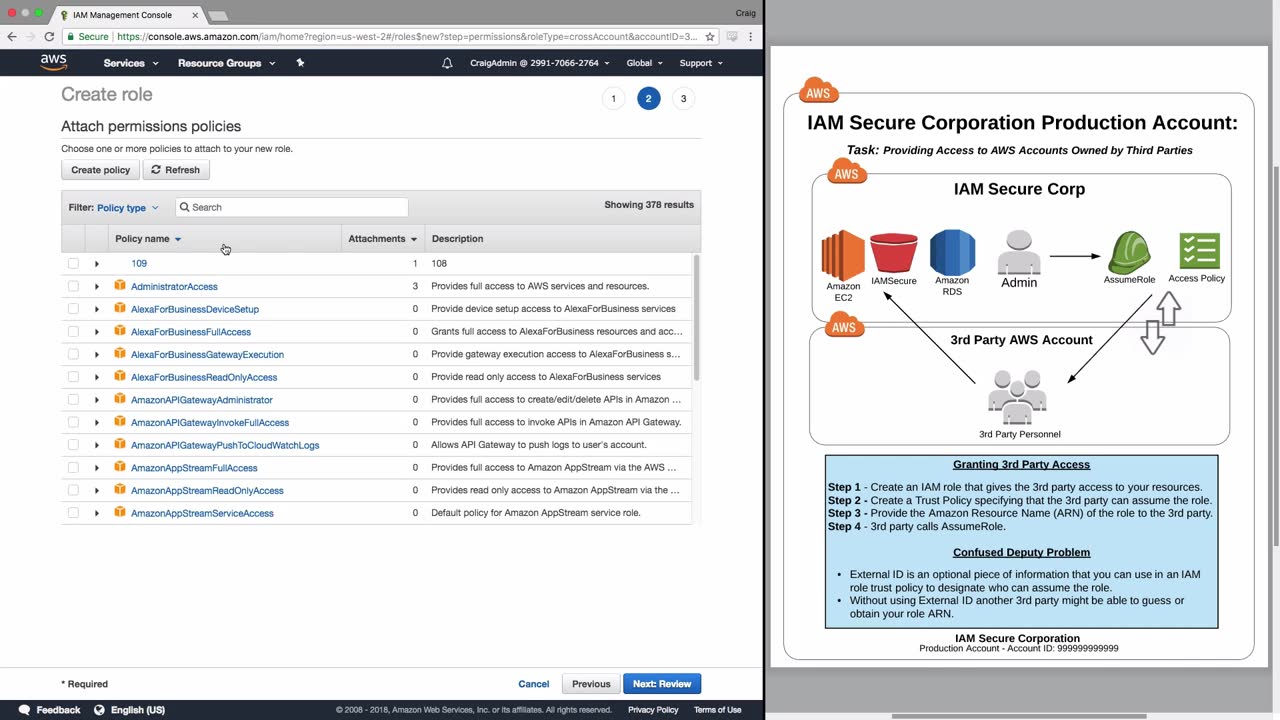1280x720 pixels.
Task: Click the red IAMSecure bucket icon in diagram
Action: pos(893,253)
